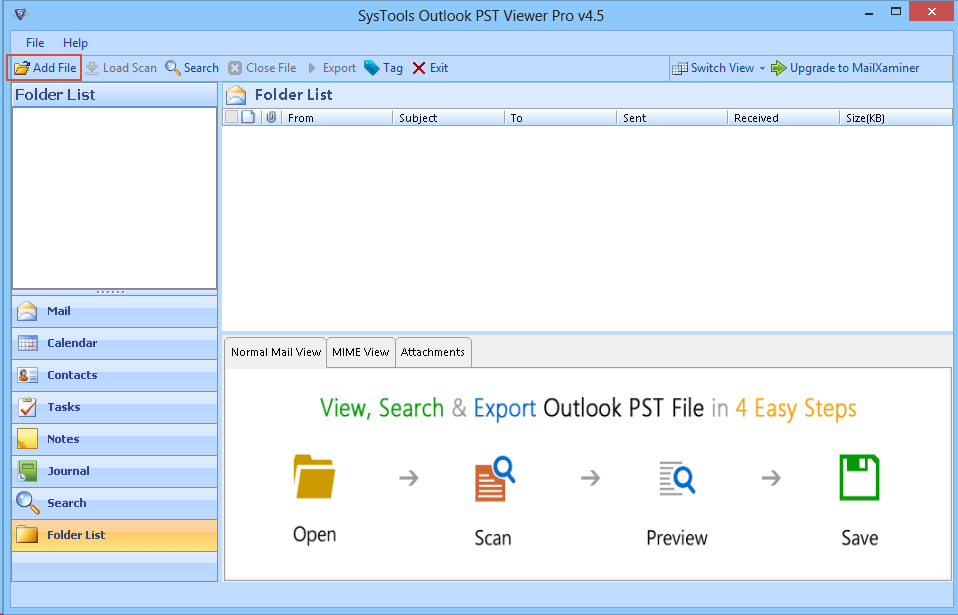
Task: Click the Tag toolbar button
Action: click(383, 68)
